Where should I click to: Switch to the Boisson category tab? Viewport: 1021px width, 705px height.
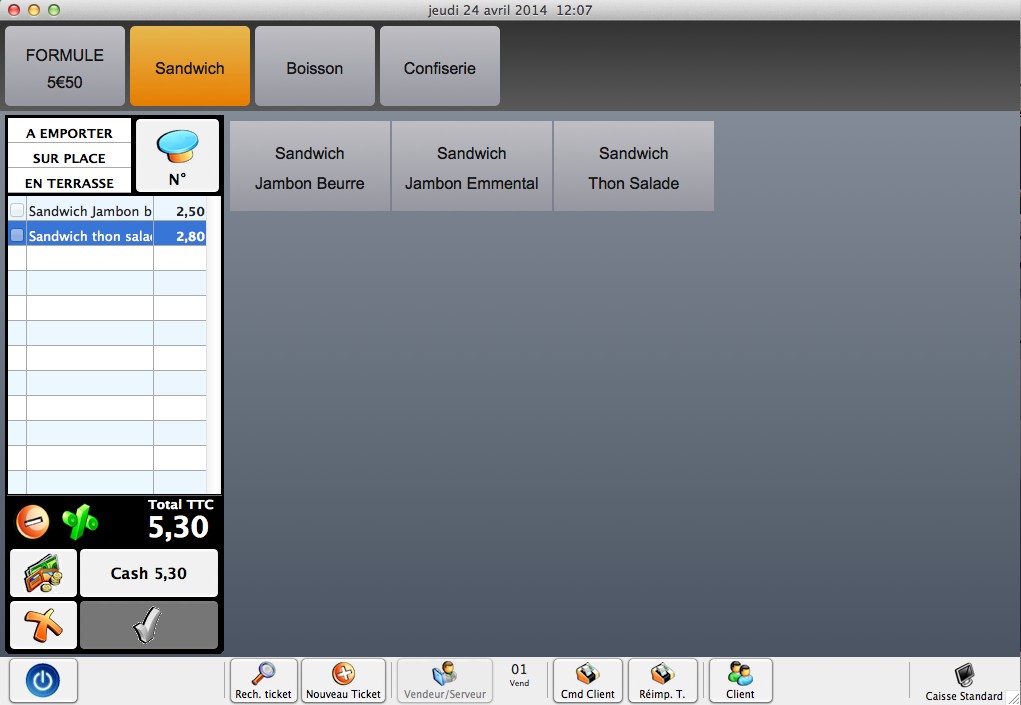click(x=314, y=68)
